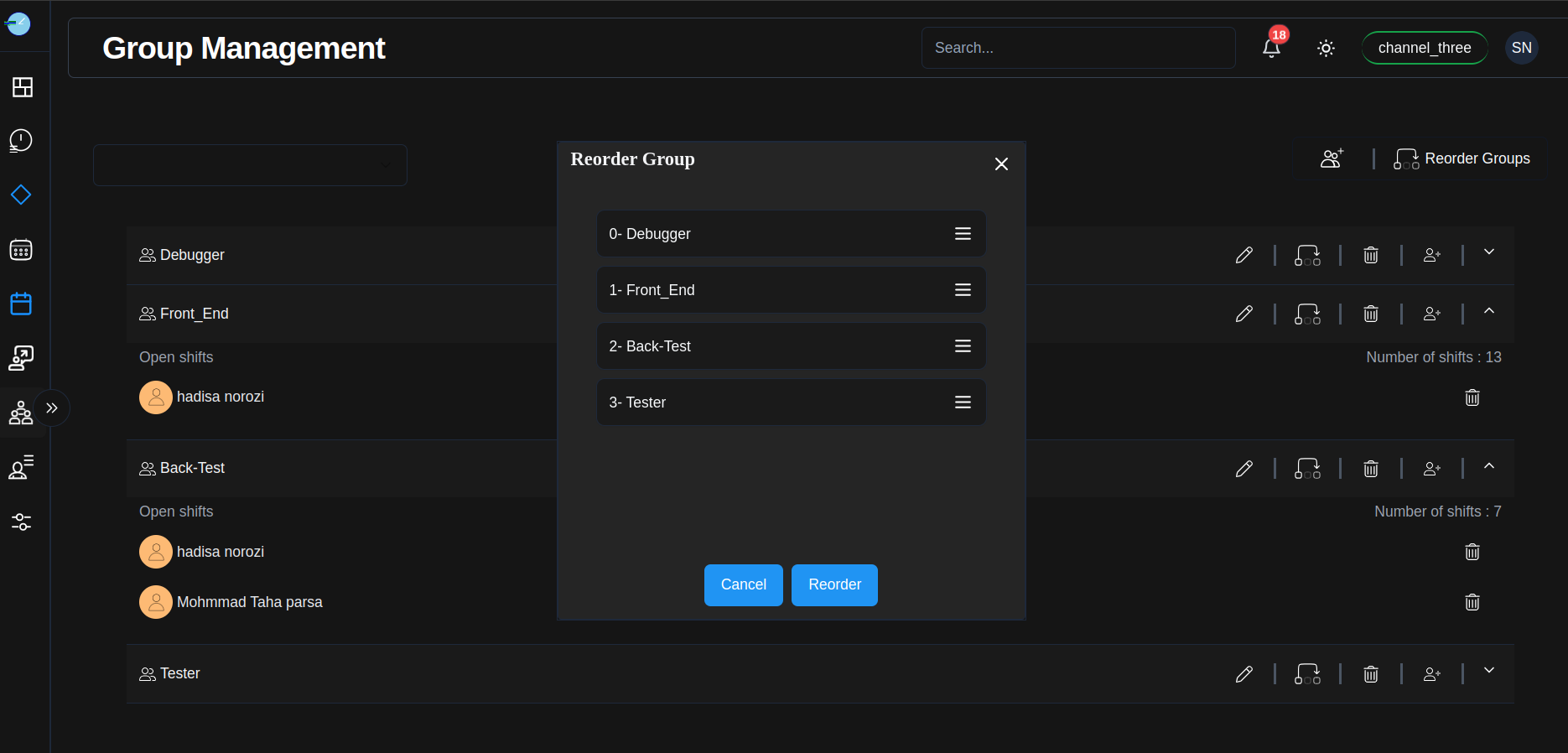Open the SN user avatar menu
Image resolution: width=1568 pixels, height=753 pixels.
coord(1522,48)
